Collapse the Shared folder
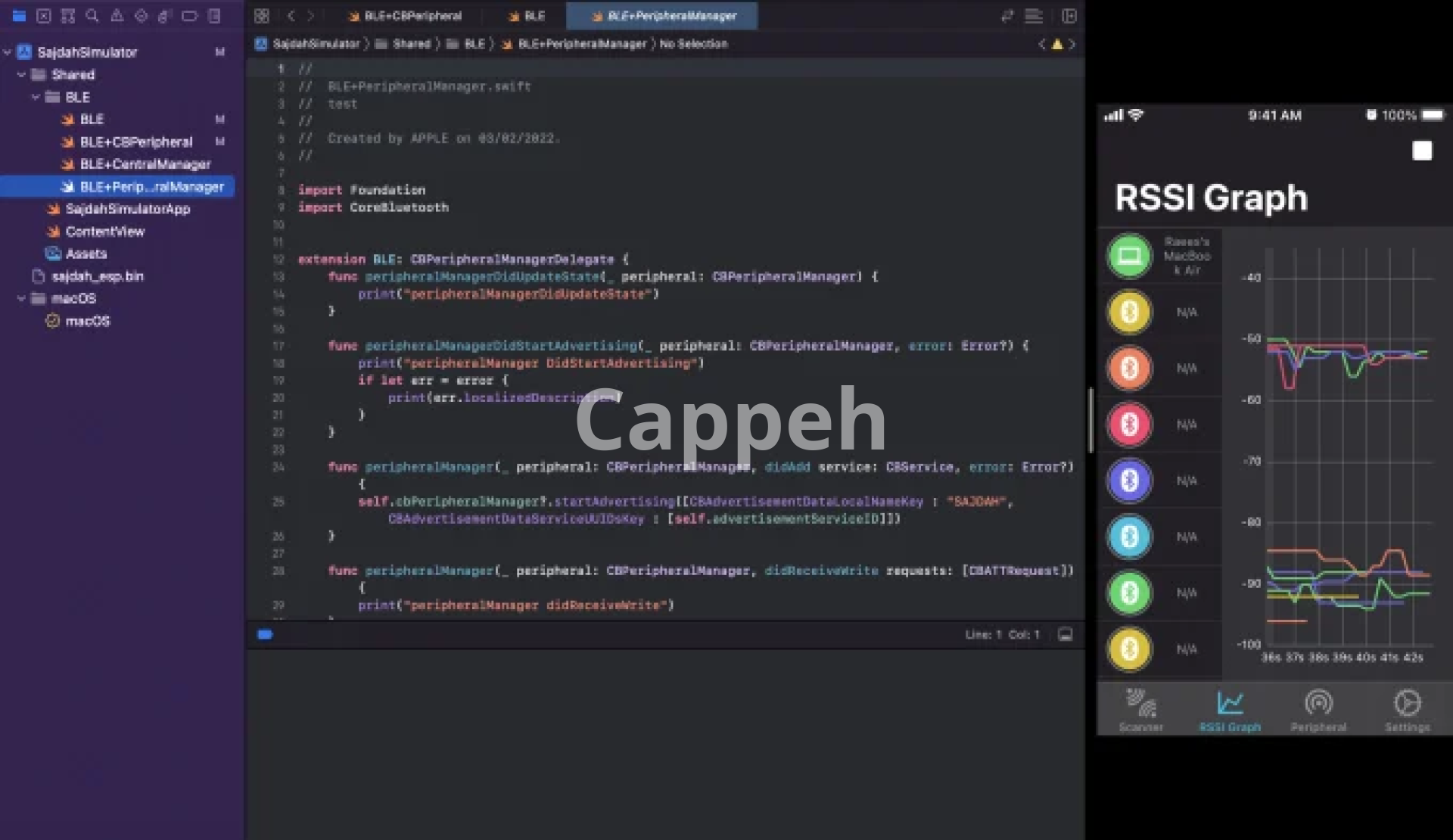The image size is (1453, 840). (22, 75)
